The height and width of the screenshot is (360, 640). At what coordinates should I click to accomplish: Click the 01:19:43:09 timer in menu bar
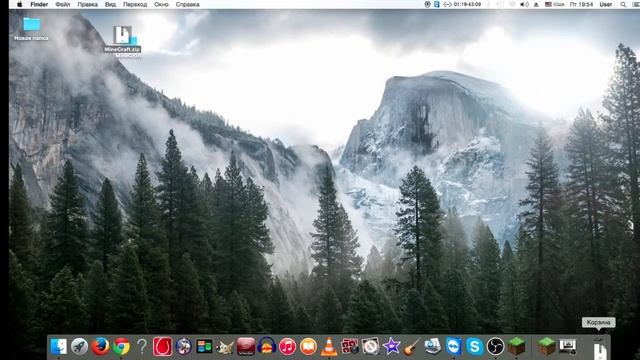pos(467,4)
